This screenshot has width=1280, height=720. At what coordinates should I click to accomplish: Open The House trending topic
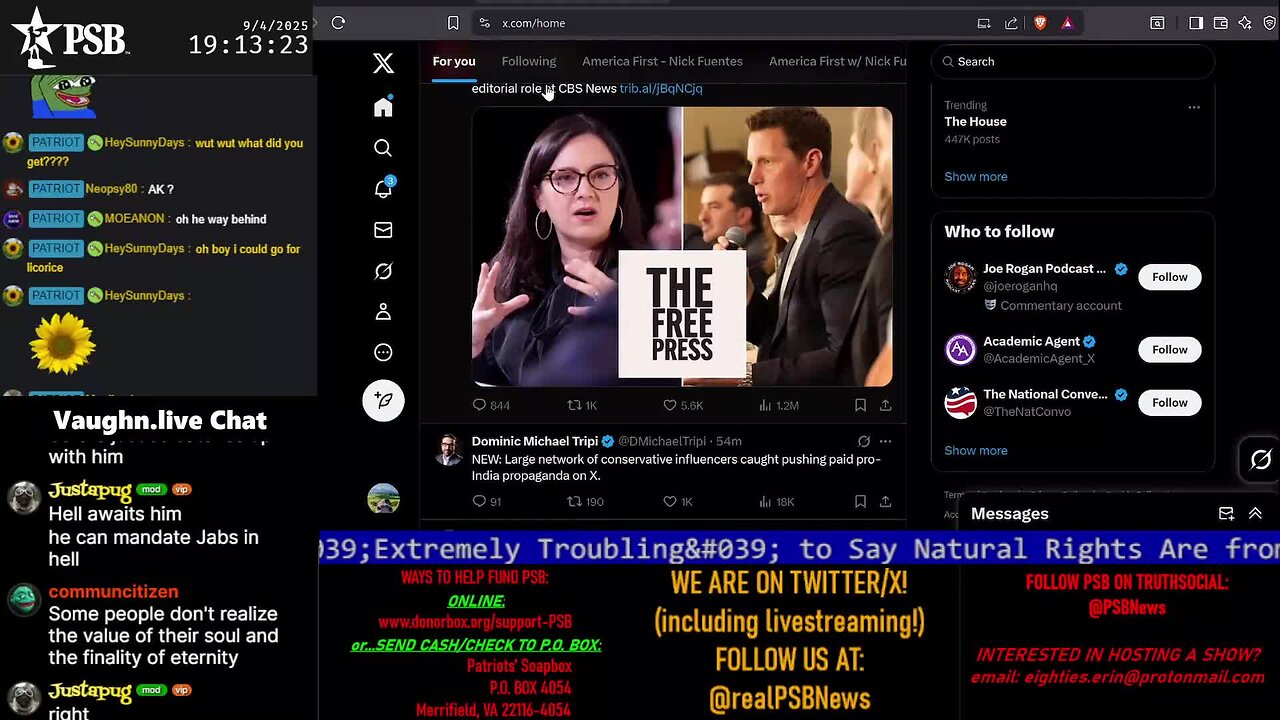click(x=975, y=121)
